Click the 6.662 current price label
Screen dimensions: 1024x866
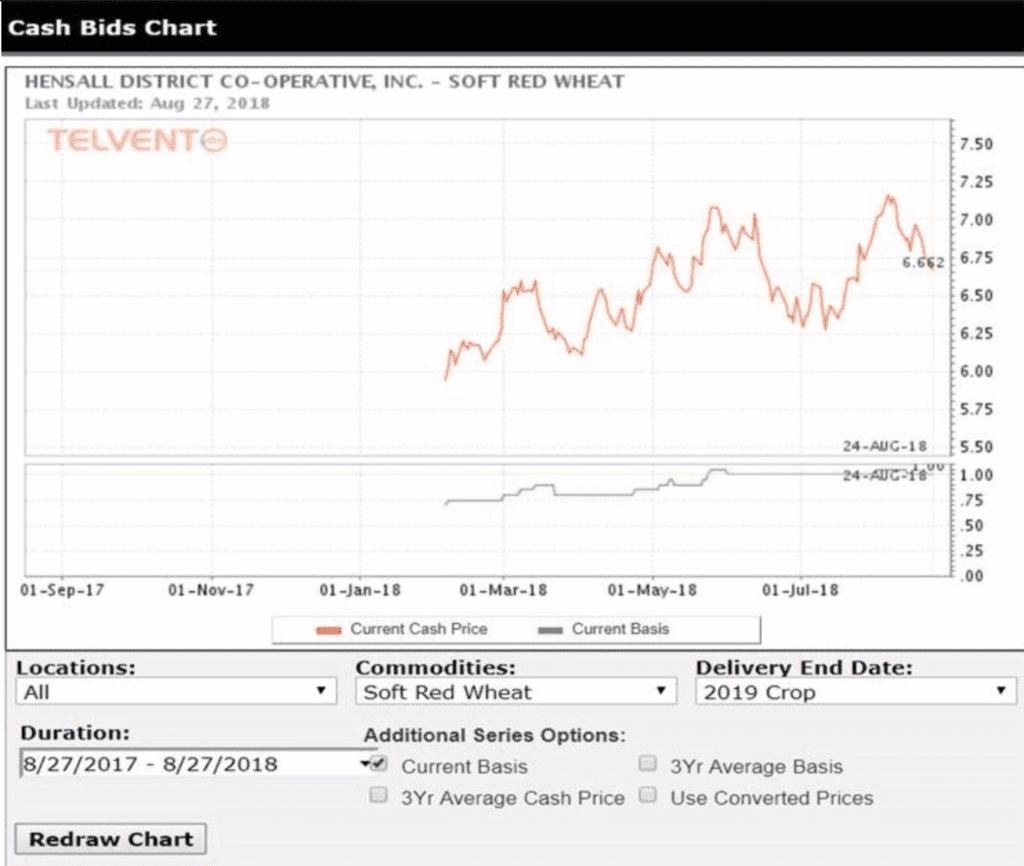click(x=922, y=263)
